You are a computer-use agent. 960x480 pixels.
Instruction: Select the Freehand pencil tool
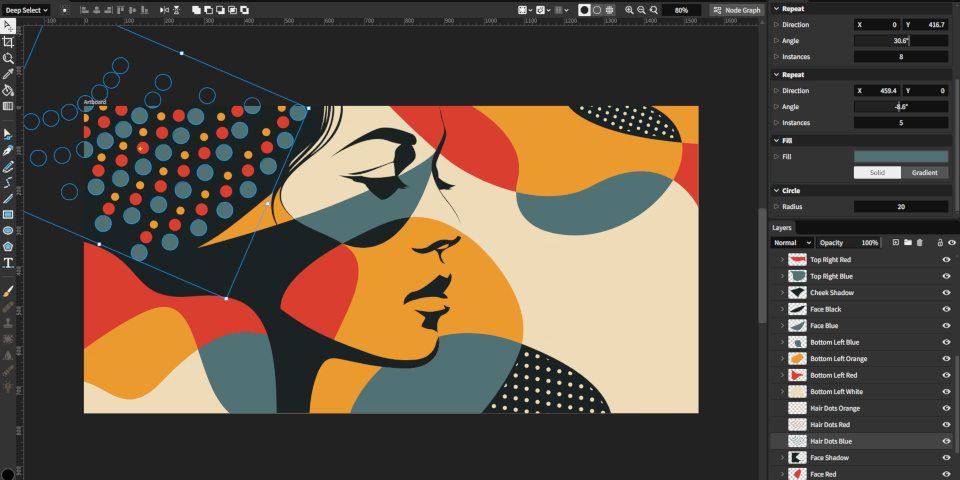[8, 166]
